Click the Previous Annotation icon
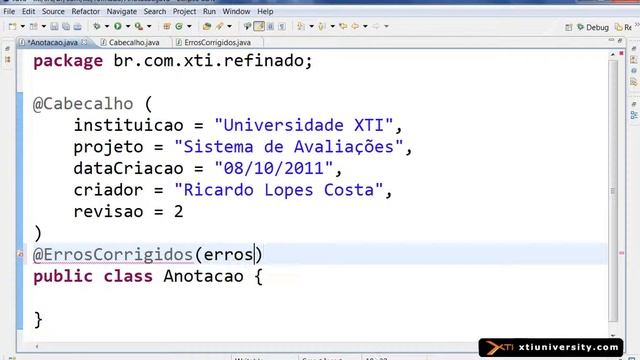 click(322, 27)
